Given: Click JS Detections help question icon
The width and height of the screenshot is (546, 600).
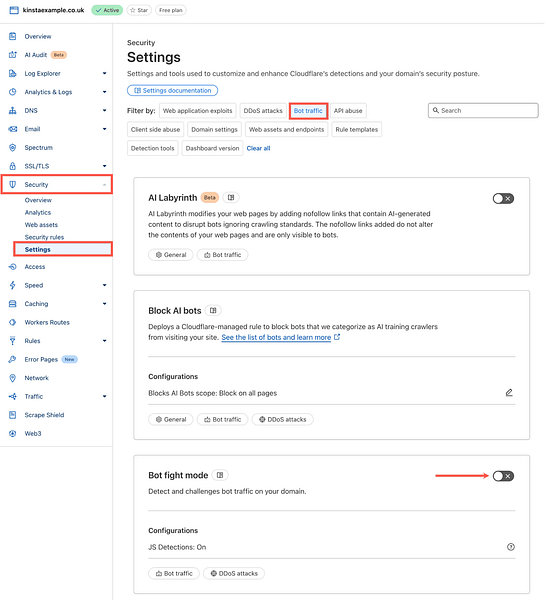Looking at the screenshot, I should pyautogui.click(x=510, y=547).
